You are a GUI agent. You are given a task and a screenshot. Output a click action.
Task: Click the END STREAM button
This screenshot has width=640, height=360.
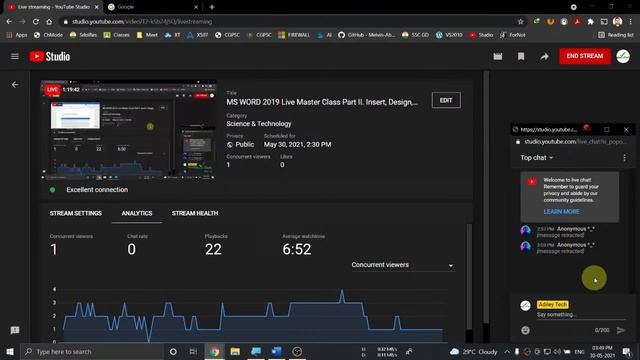[x=584, y=56]
